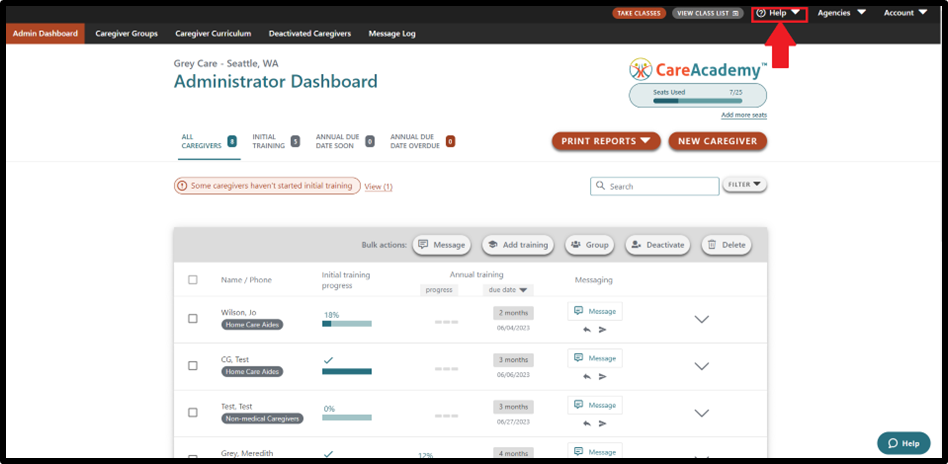Click into the Search caregivers field
Viewport: 948px width, 464px height.
pos(655,186)
